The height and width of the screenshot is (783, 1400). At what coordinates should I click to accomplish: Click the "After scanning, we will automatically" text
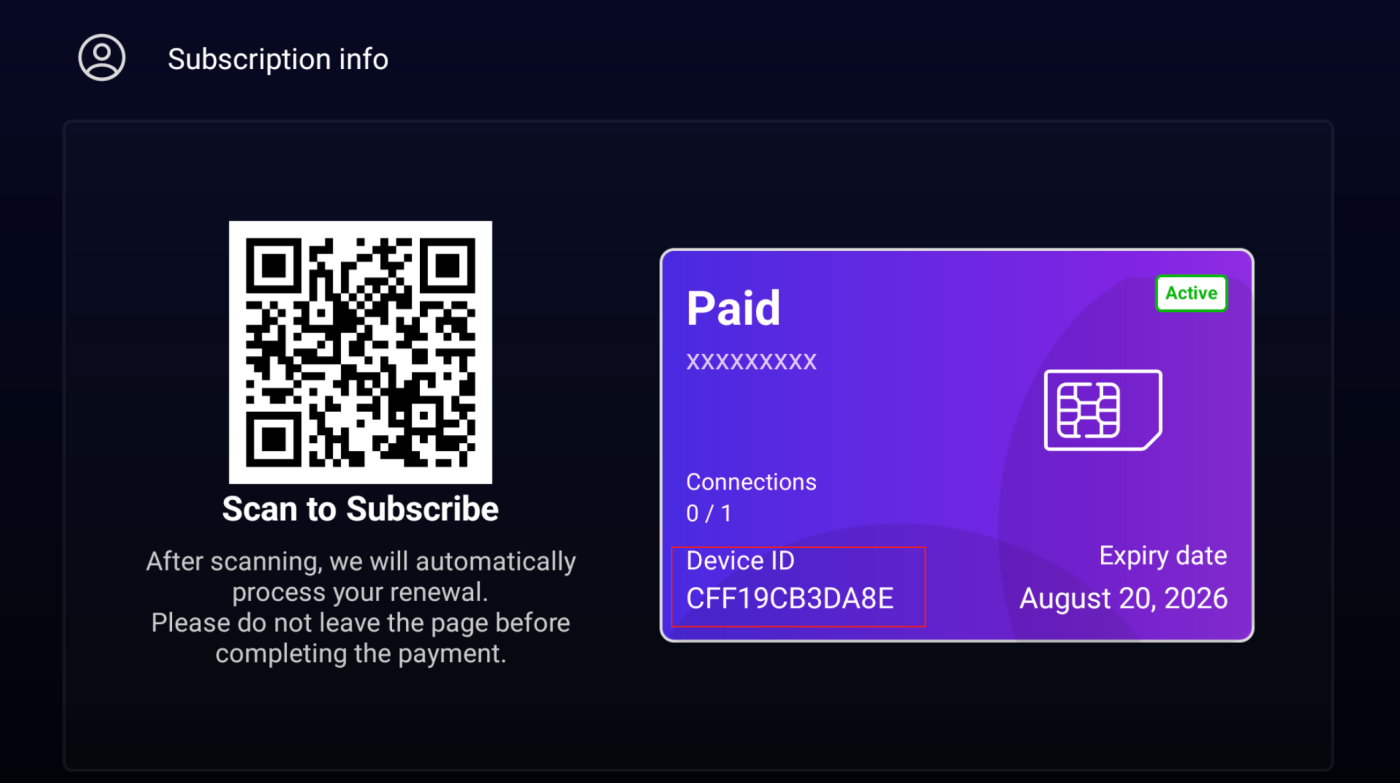tap(360, 561)
